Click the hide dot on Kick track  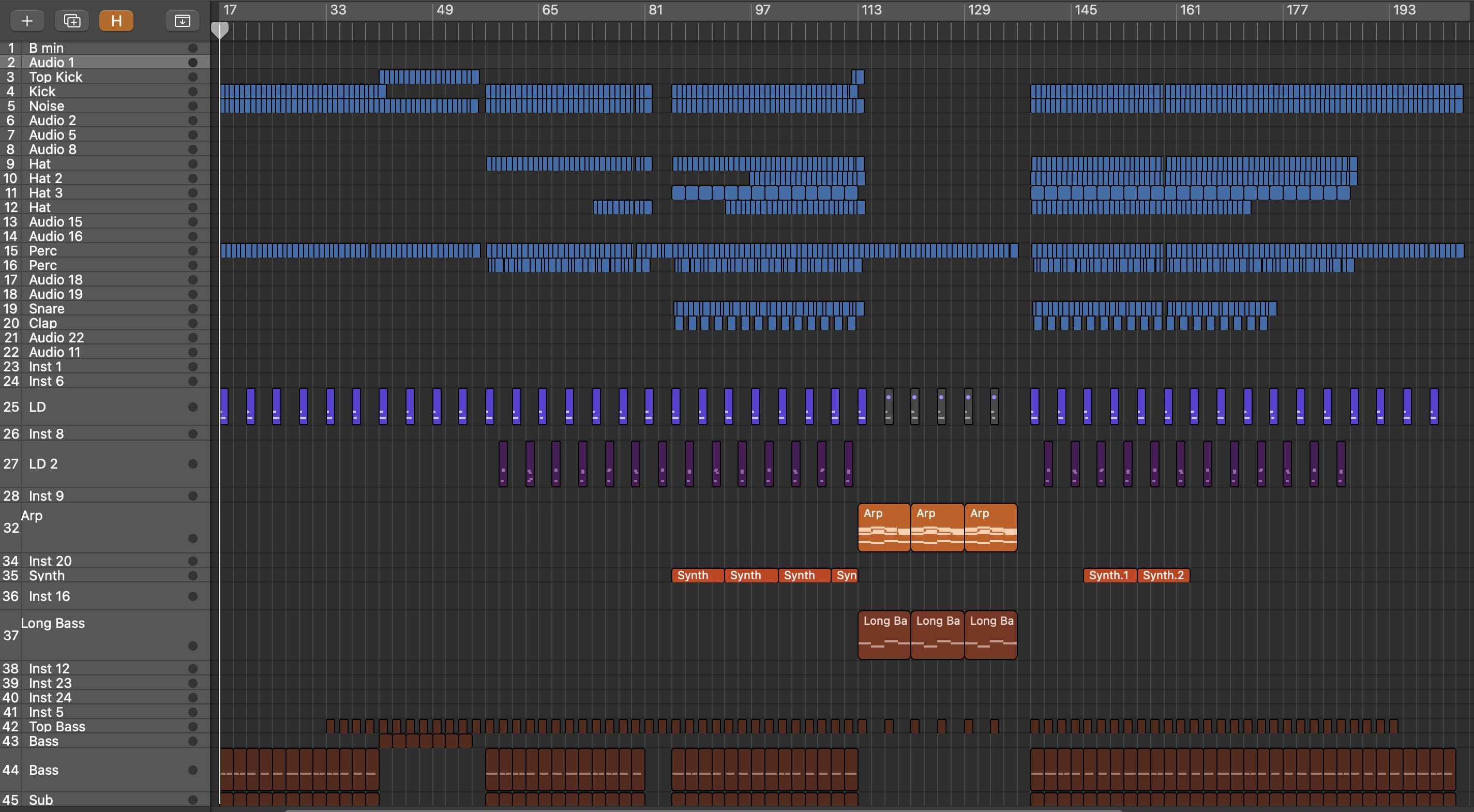coord(193,92)
